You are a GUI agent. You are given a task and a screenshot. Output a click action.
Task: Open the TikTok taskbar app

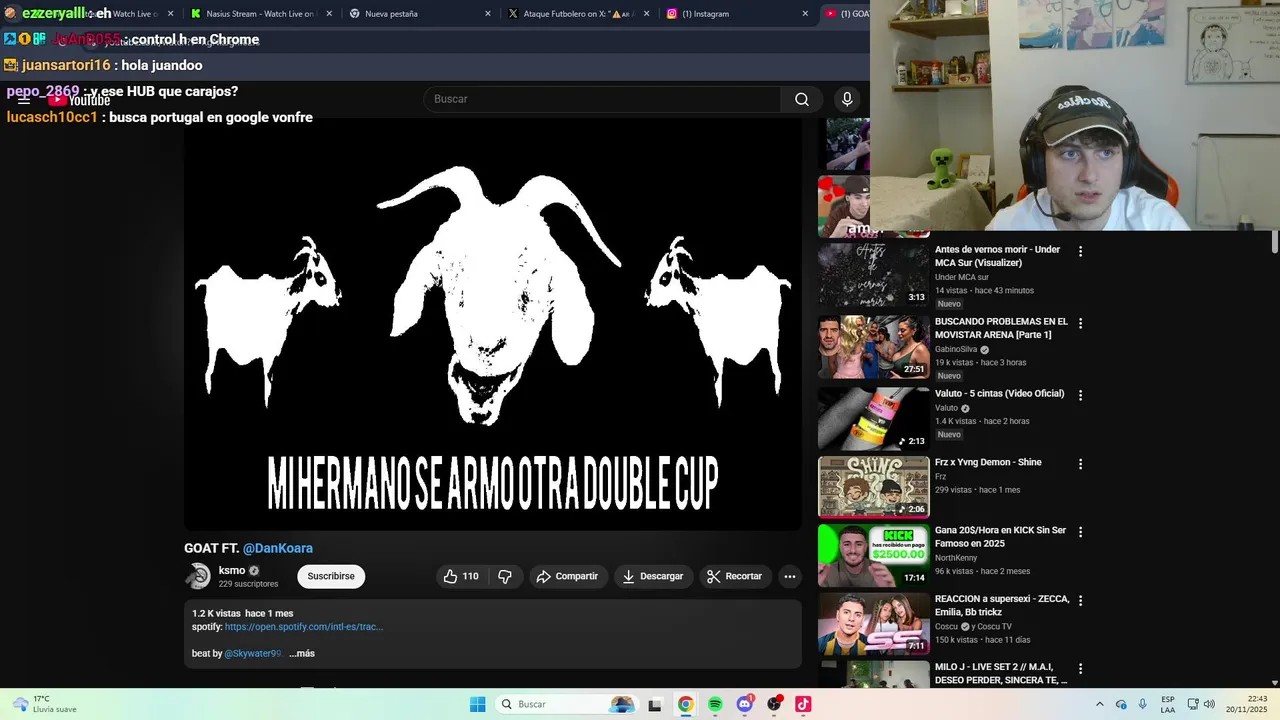click(x=803, y=704)
